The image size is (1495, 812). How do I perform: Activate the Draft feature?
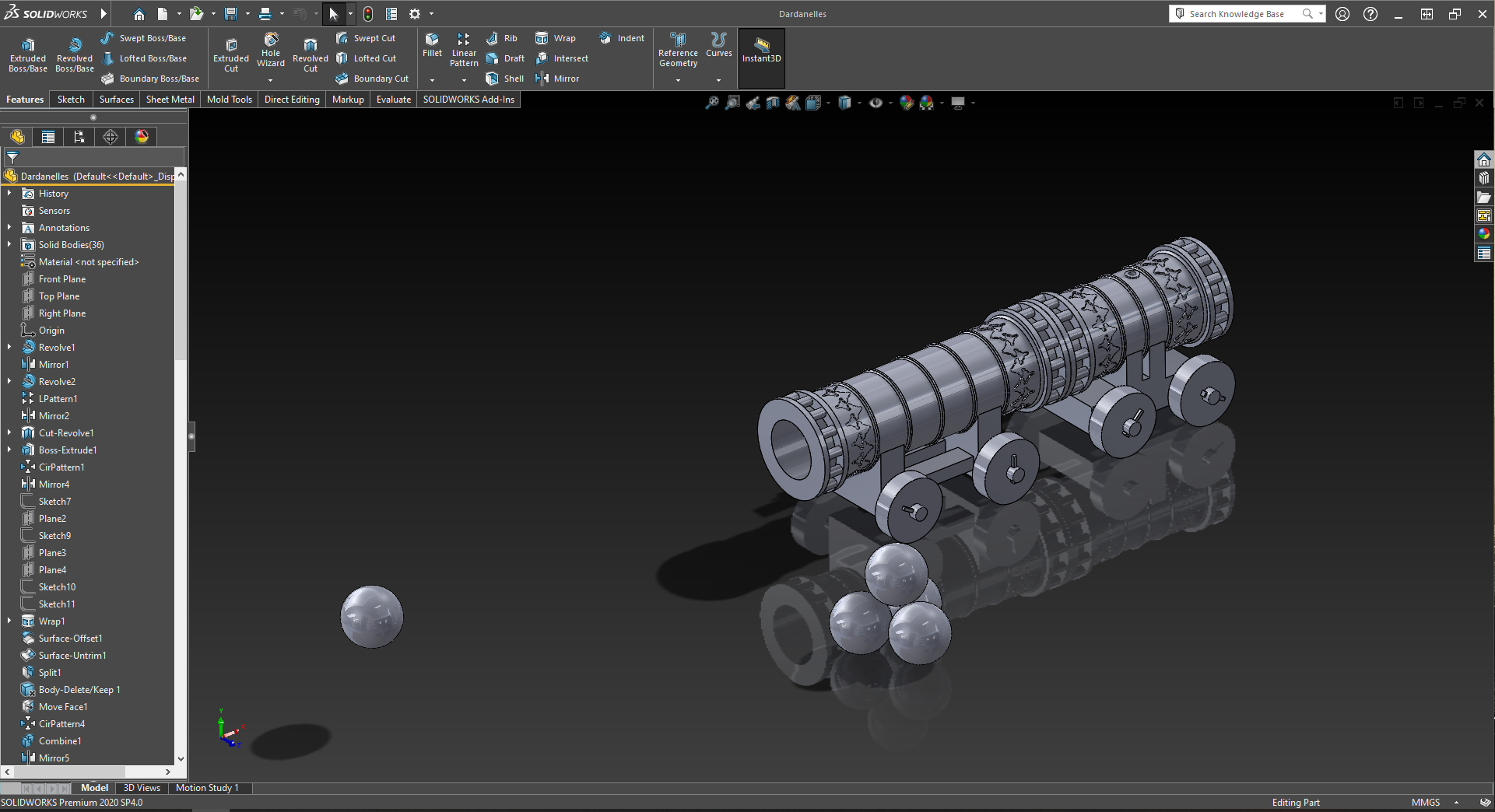(504, 58)
